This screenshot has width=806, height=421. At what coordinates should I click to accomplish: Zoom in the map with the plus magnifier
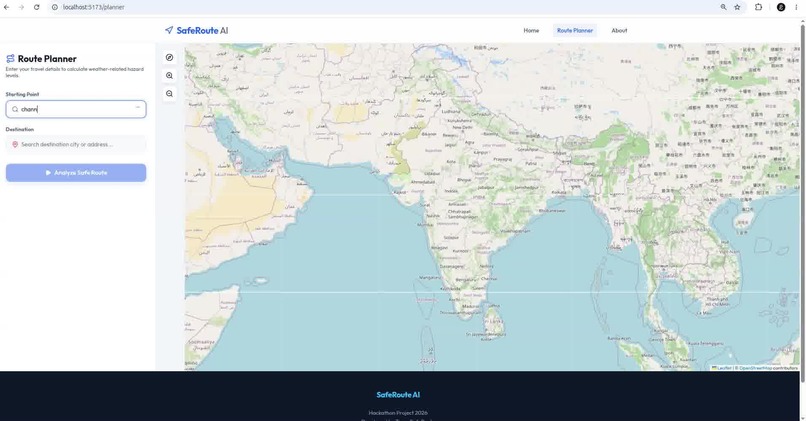tap(169, 76)
